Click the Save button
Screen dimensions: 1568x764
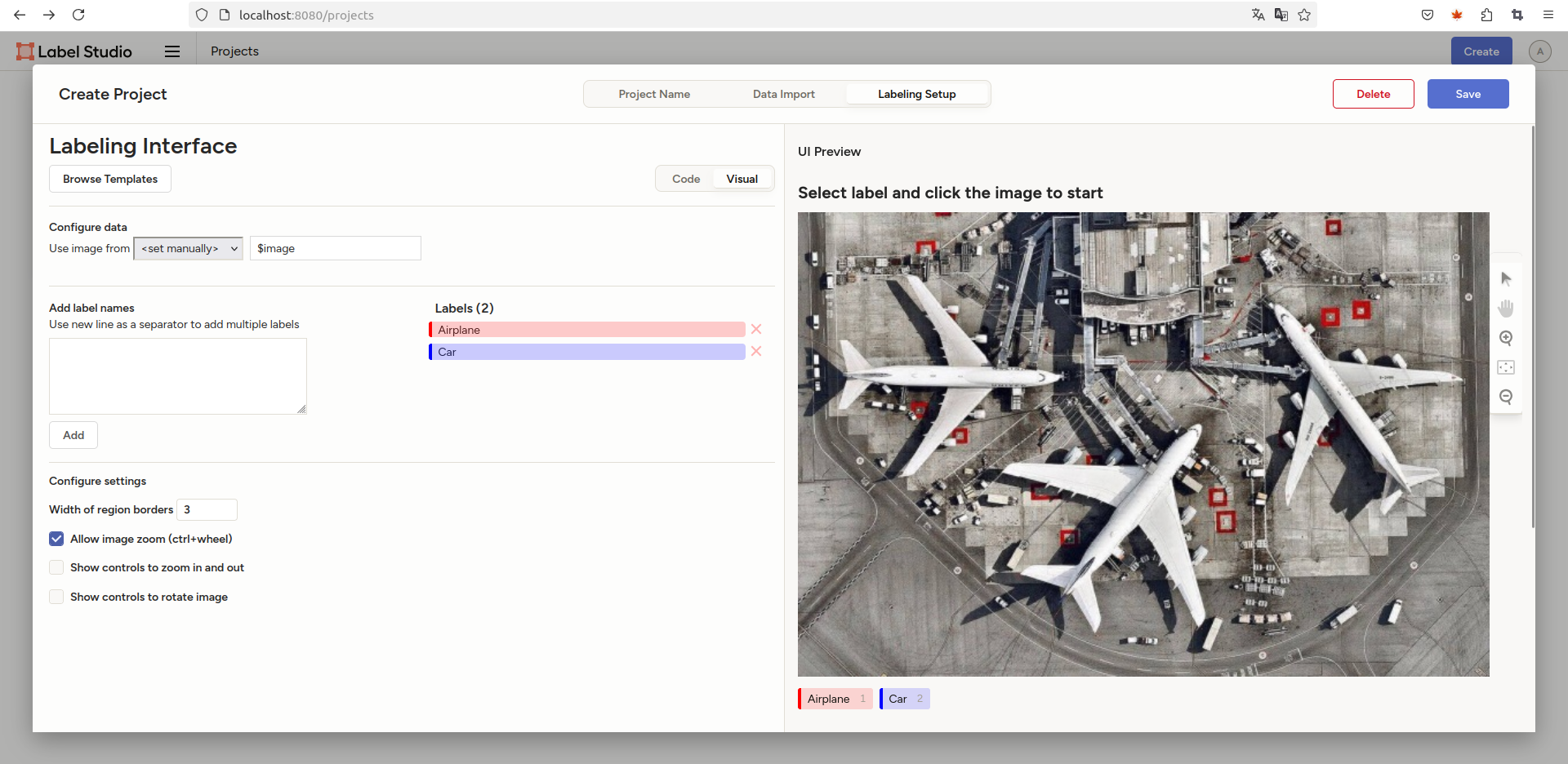coord(1468,94)
